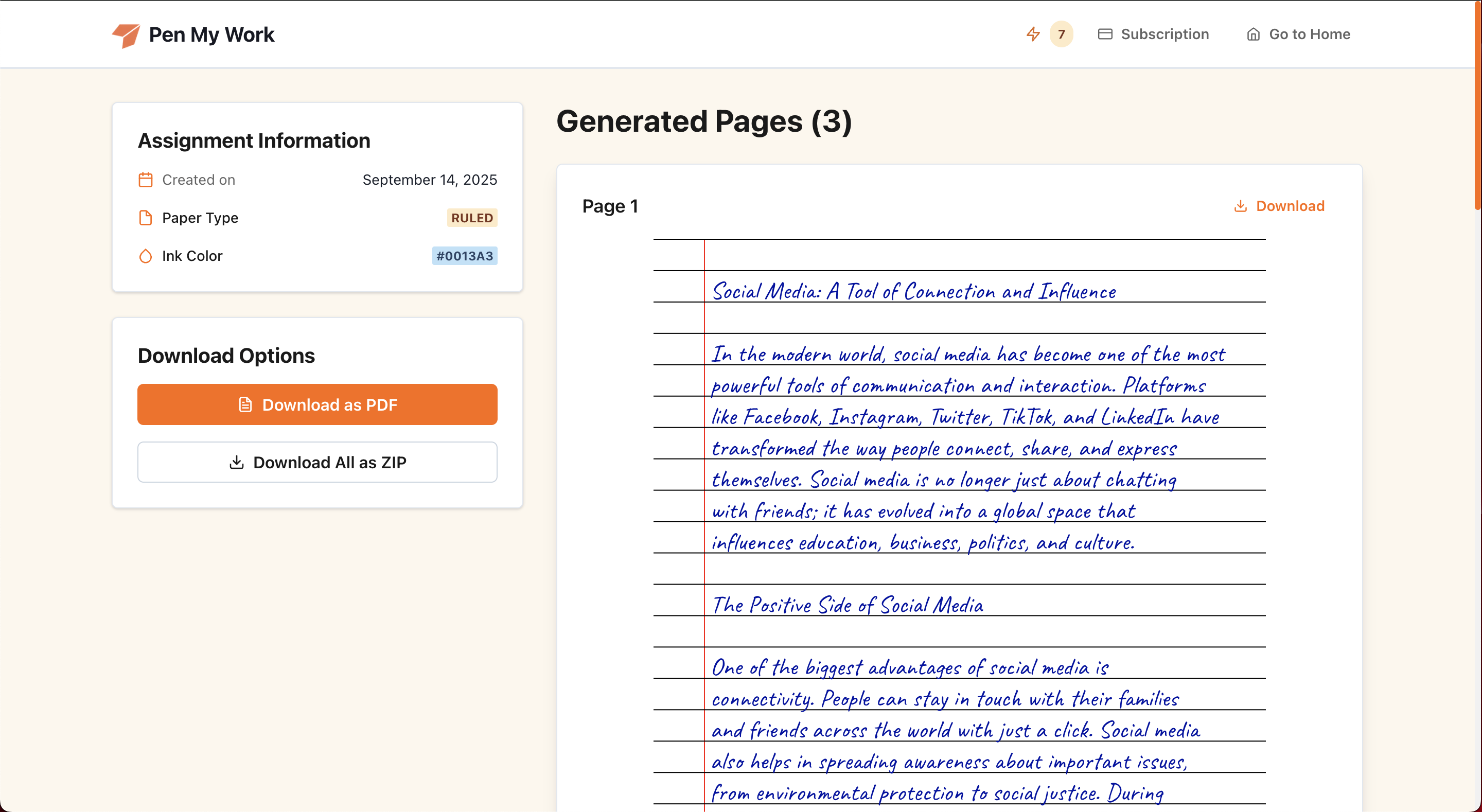The width and height of the screenshot is (1482, 812).
Task: Download Page 1 using the orange link
Action: coord(1279,206)
